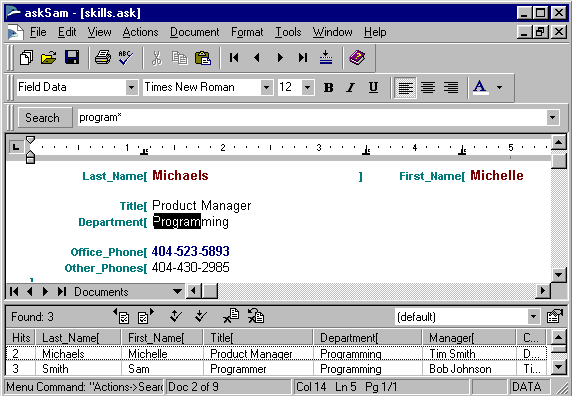Image resolution: width=572 pixels, height=396 pixels.
Task: Click the next report page icon in results pane
Action: click(x=146, y=317)
